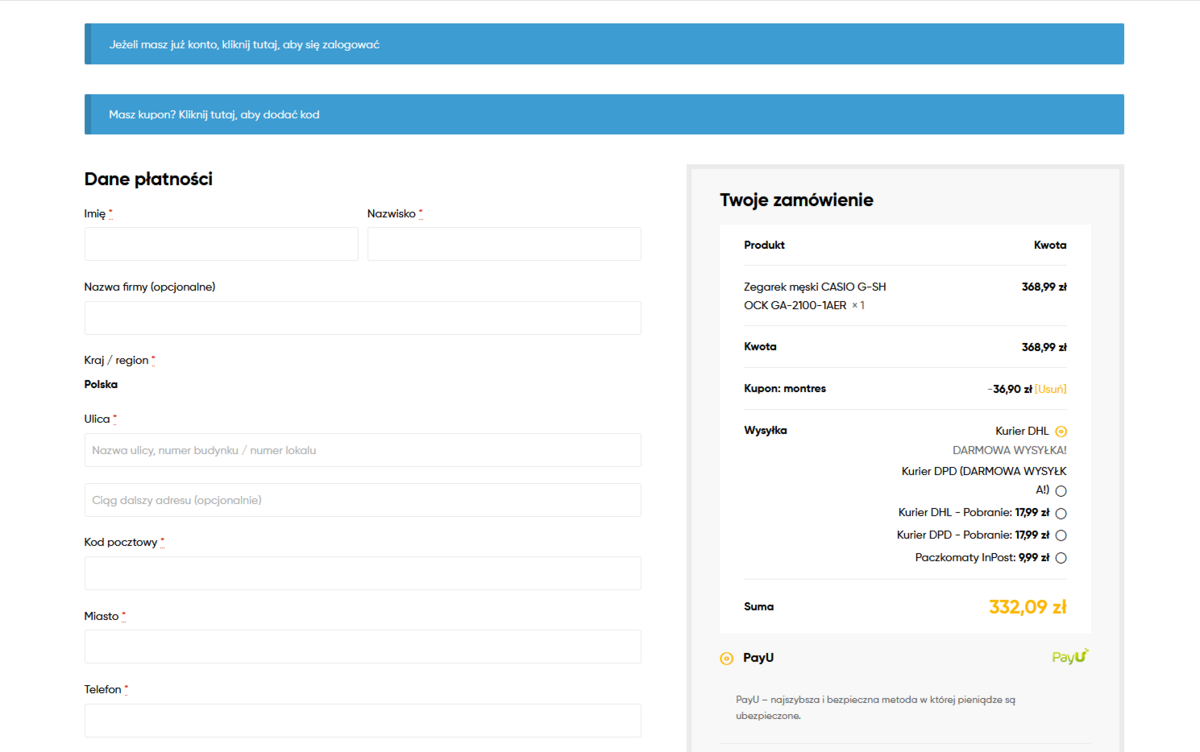Viewport: 1200px width, 752px height.
Task: Click into the Nazwisko field
Action: click(504, 244)
